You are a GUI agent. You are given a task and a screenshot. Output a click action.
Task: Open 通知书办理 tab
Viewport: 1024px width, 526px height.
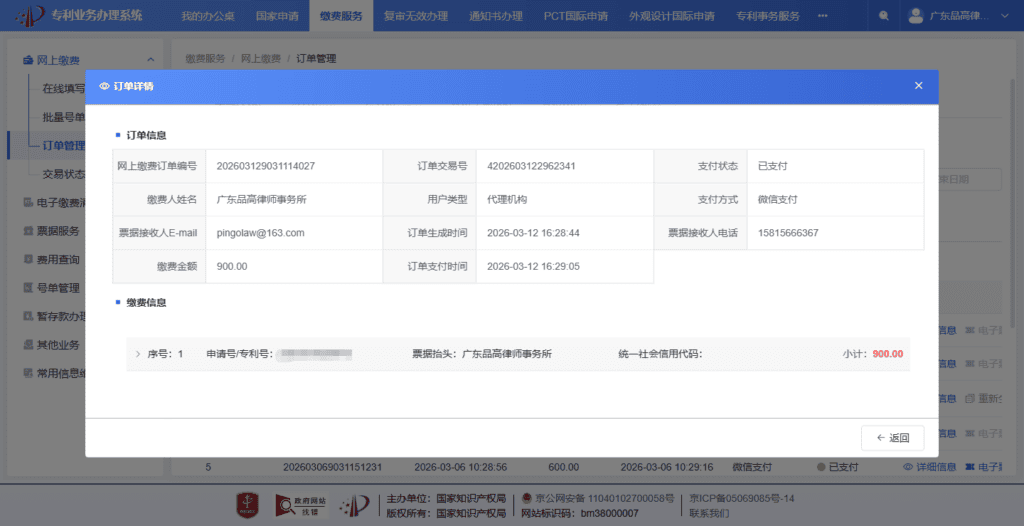point(496,16)
